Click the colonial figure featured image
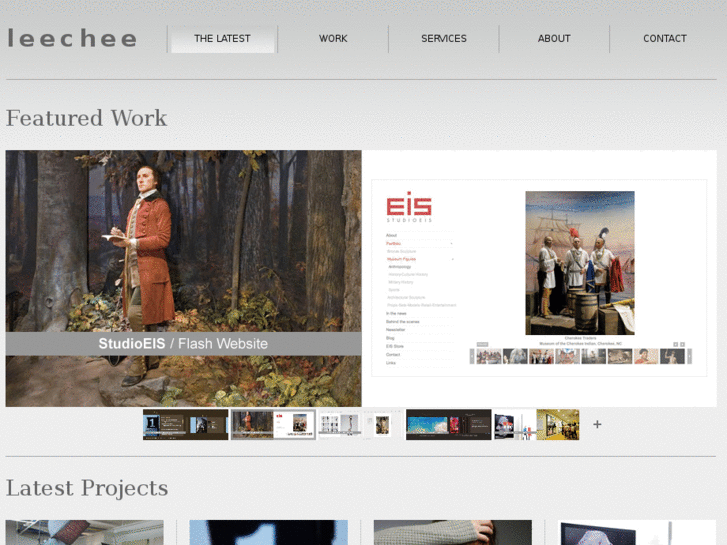Screen dimensions: 727x545 coord(183,278)
